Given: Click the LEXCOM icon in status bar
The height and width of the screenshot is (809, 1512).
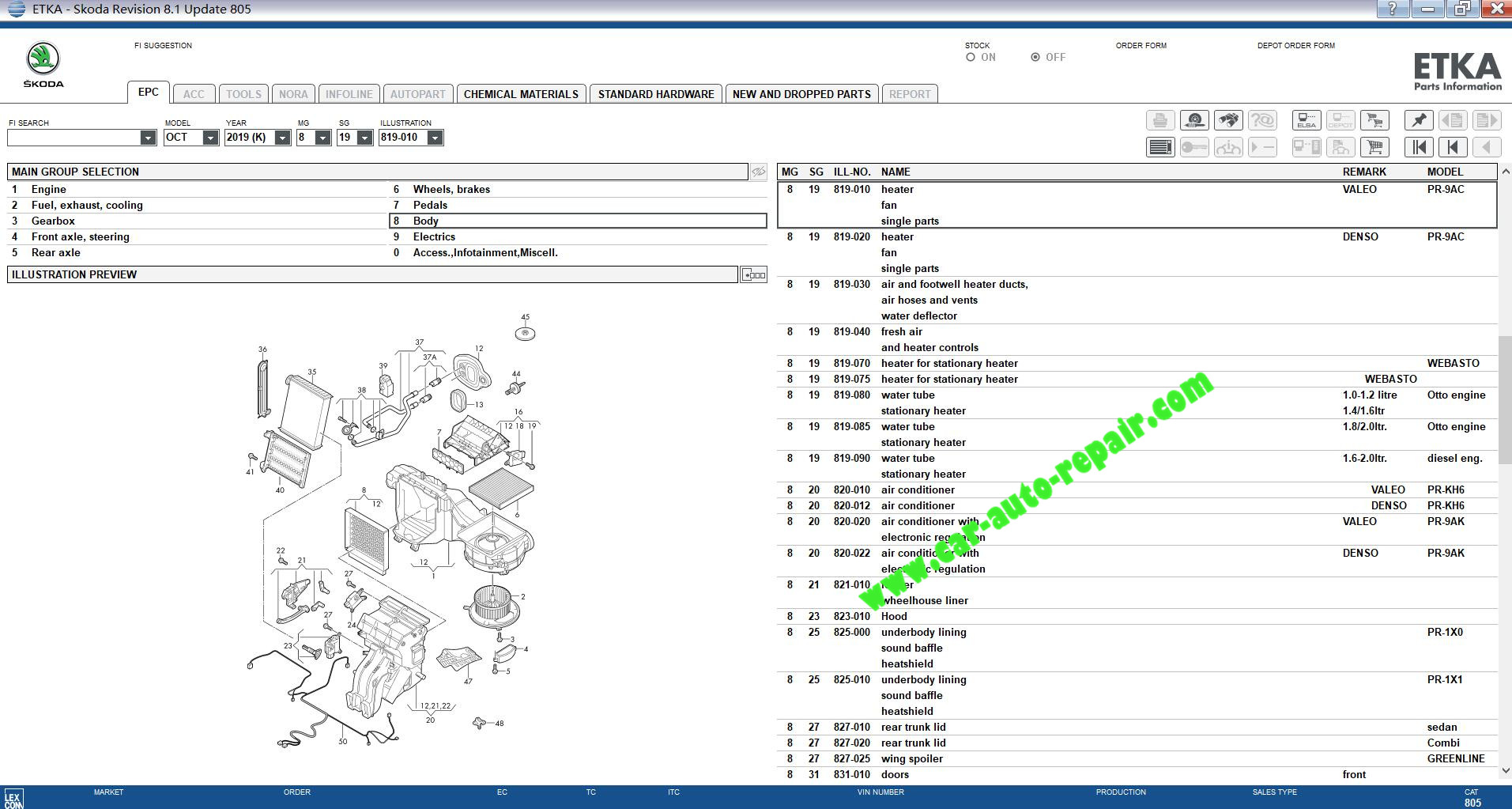Looking at the screenshot, I should click(x=13, y=798).
